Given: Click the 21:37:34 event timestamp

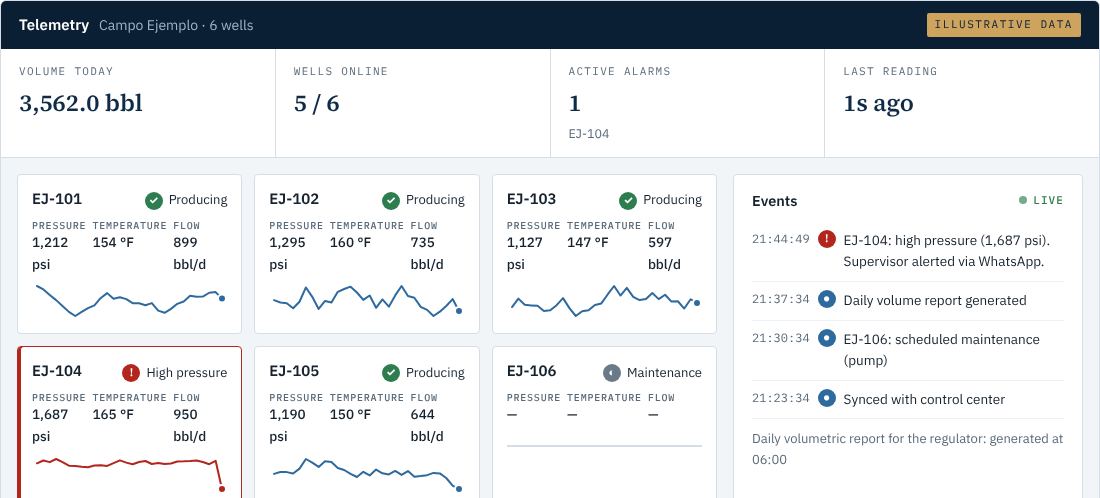Looking at the screenshot, I should click(x=781, y=300).
